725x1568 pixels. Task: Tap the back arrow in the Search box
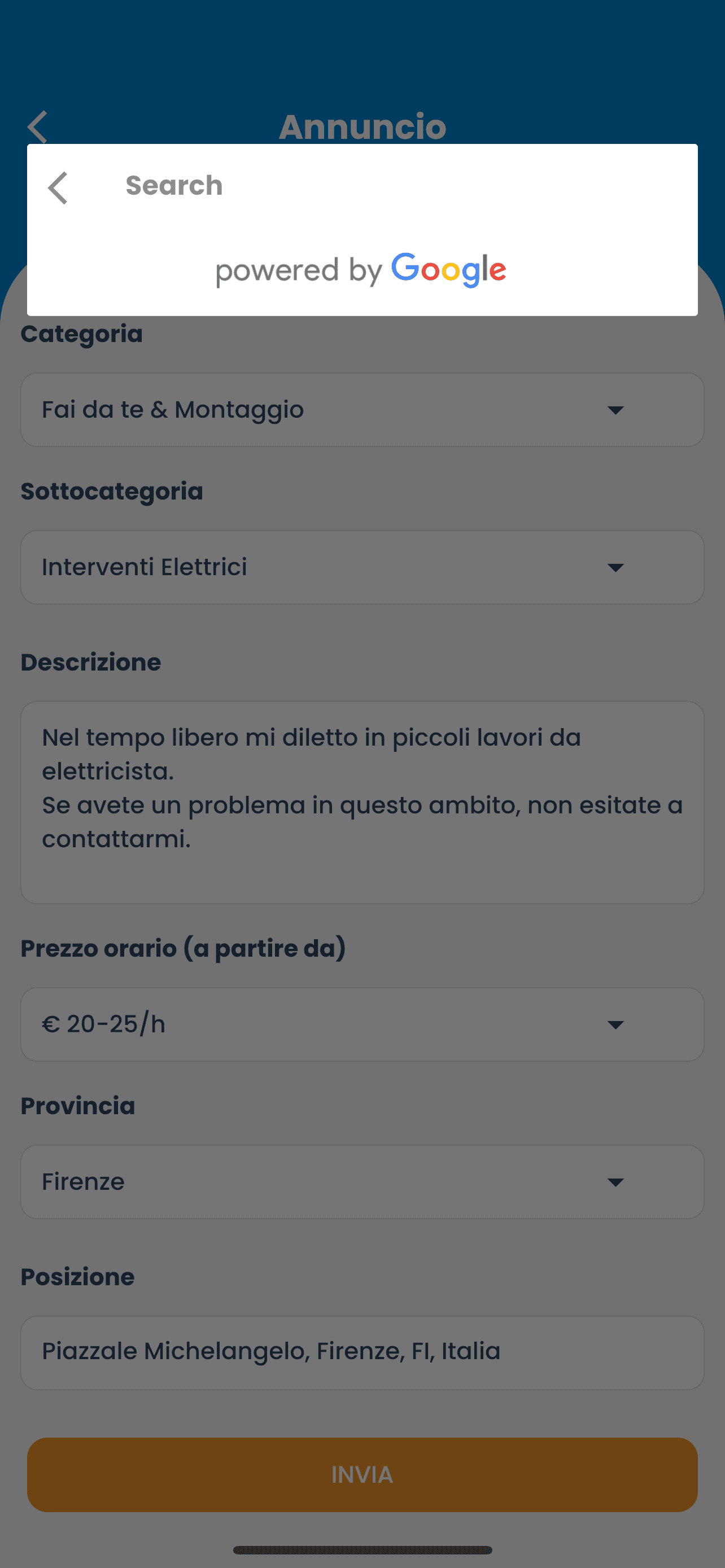pos(58,187)
